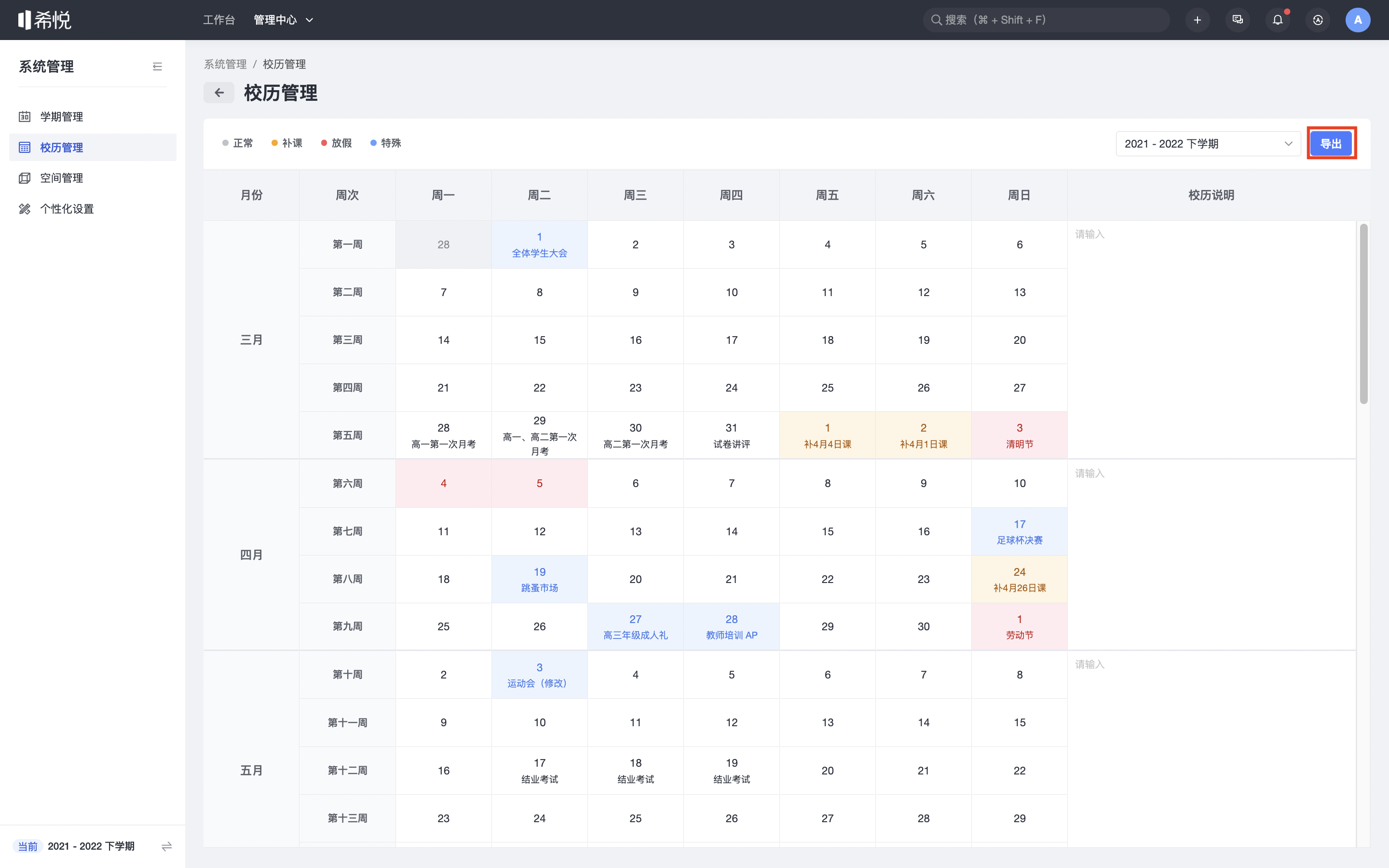Screen dimensions: 1389x868
Task: Click the orange 补课 legend dot
Action: [x=274, y=143]
